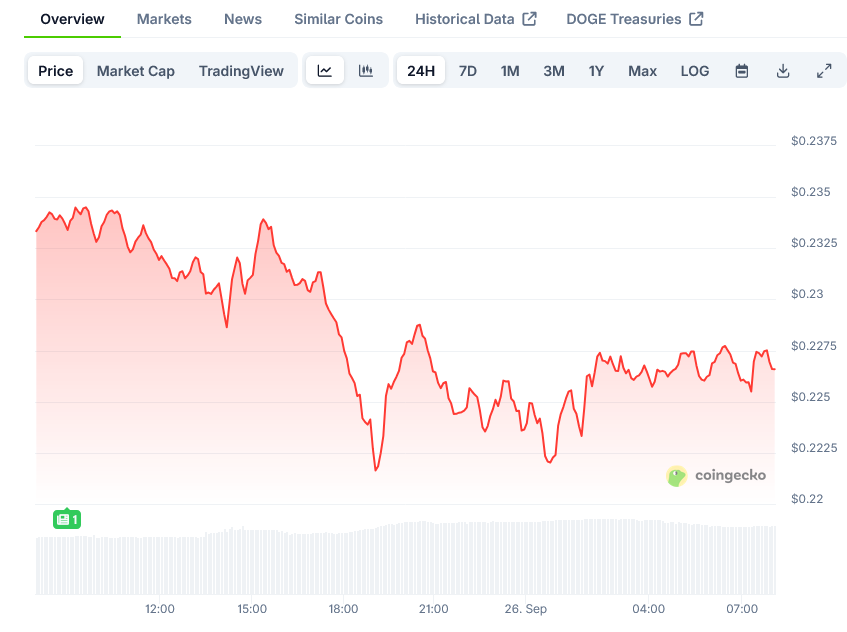
Task: Select the 1Y time range
Action: (596, 71)
